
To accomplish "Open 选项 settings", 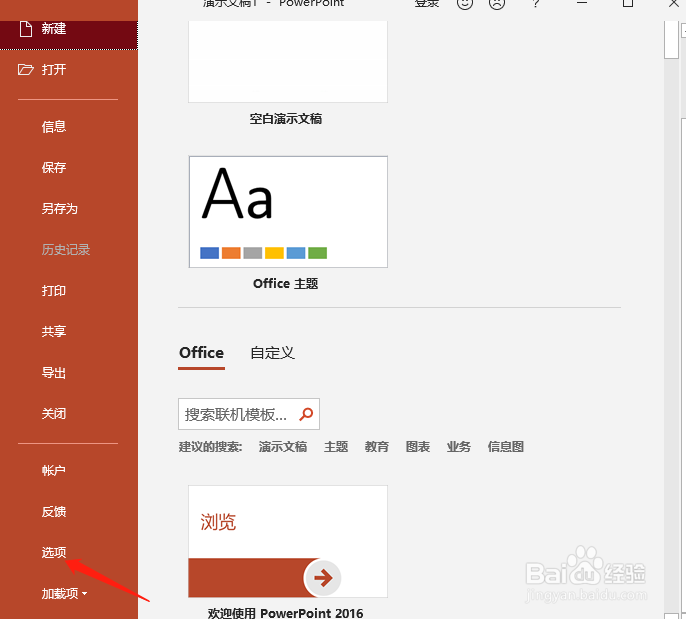I will coord(54,553).
